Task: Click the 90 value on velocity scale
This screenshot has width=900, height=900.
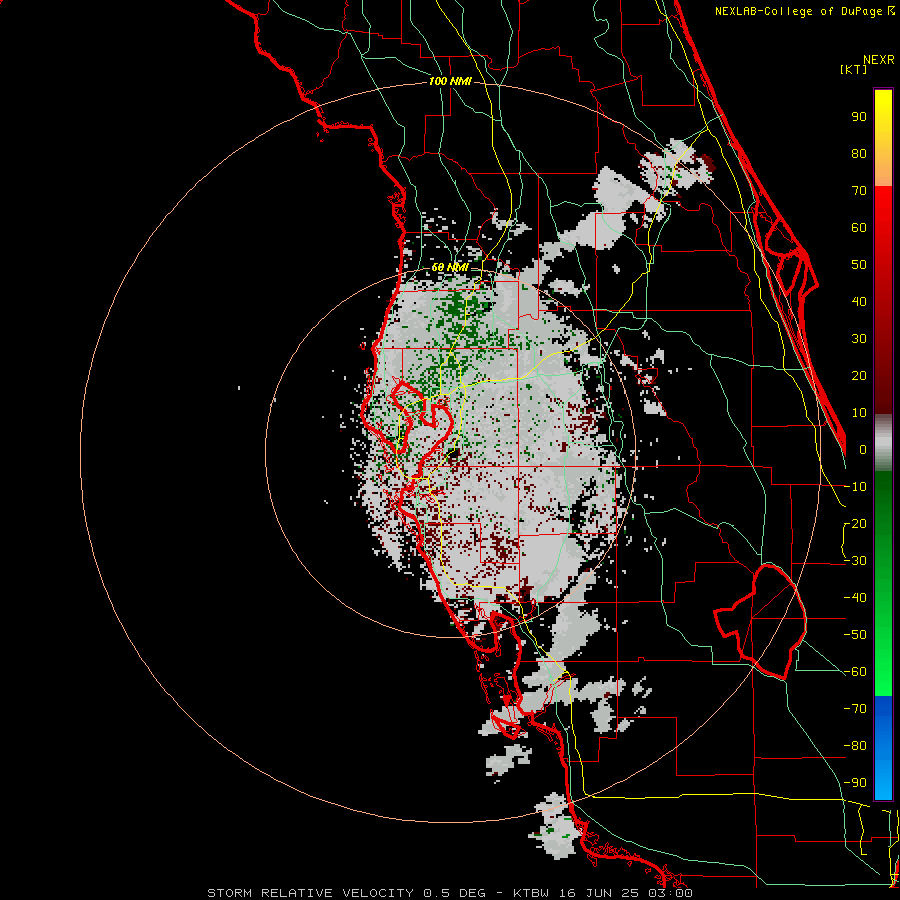Action: coord(859,117)
